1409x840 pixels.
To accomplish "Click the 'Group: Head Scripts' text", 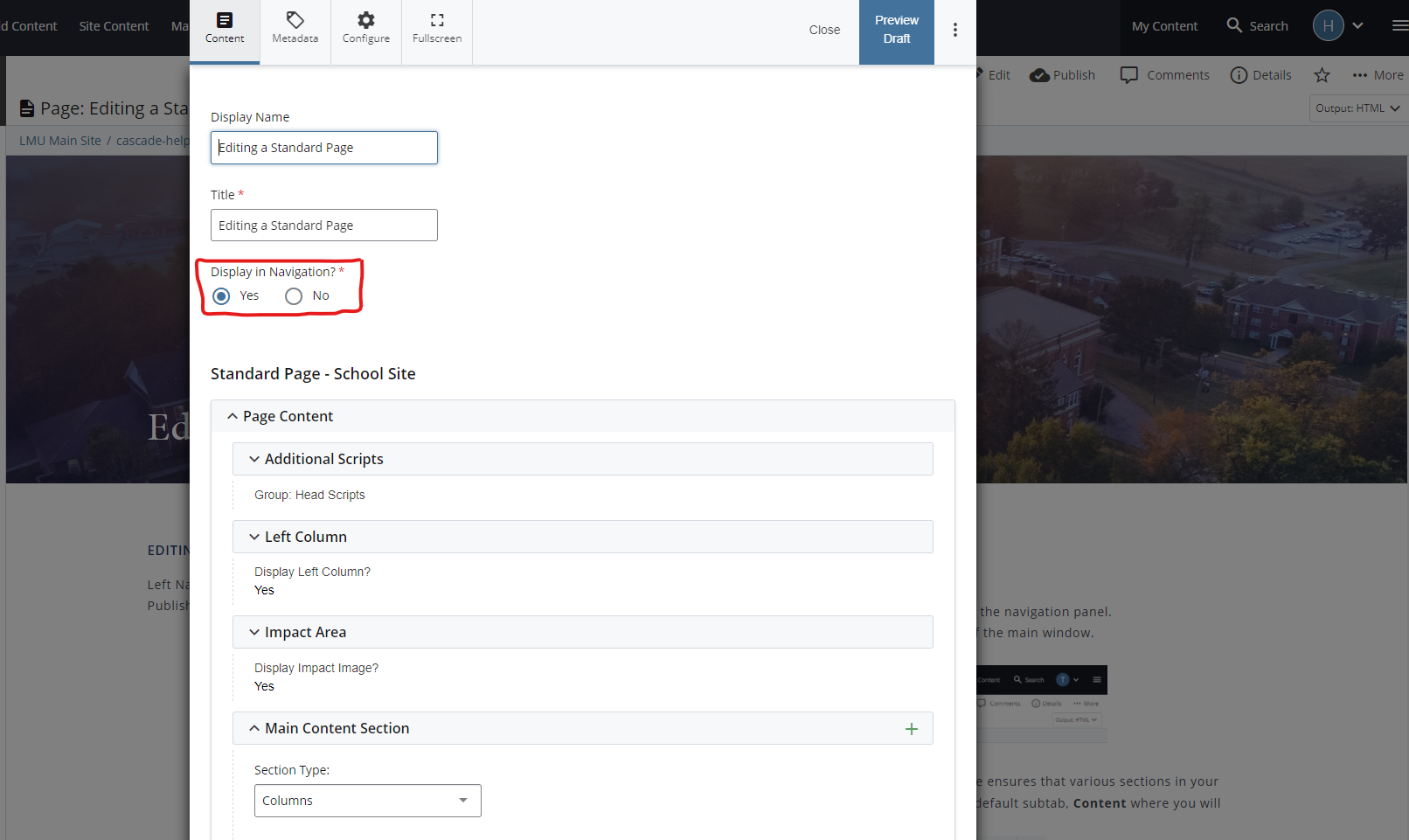I will [x=309, y=495].
